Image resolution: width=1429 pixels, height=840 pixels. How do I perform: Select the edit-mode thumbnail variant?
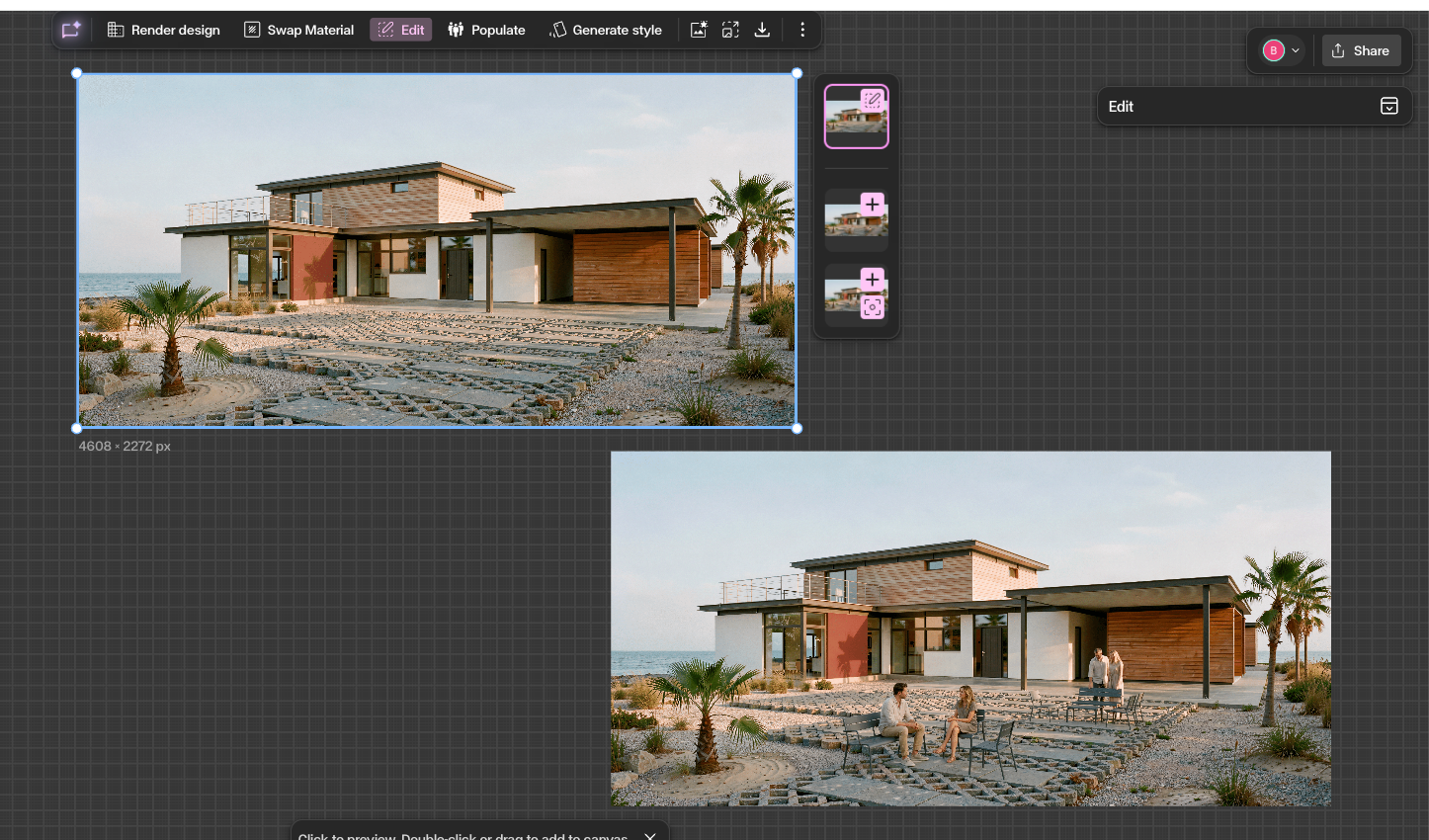pyautogui.click(x=857, y=117)
